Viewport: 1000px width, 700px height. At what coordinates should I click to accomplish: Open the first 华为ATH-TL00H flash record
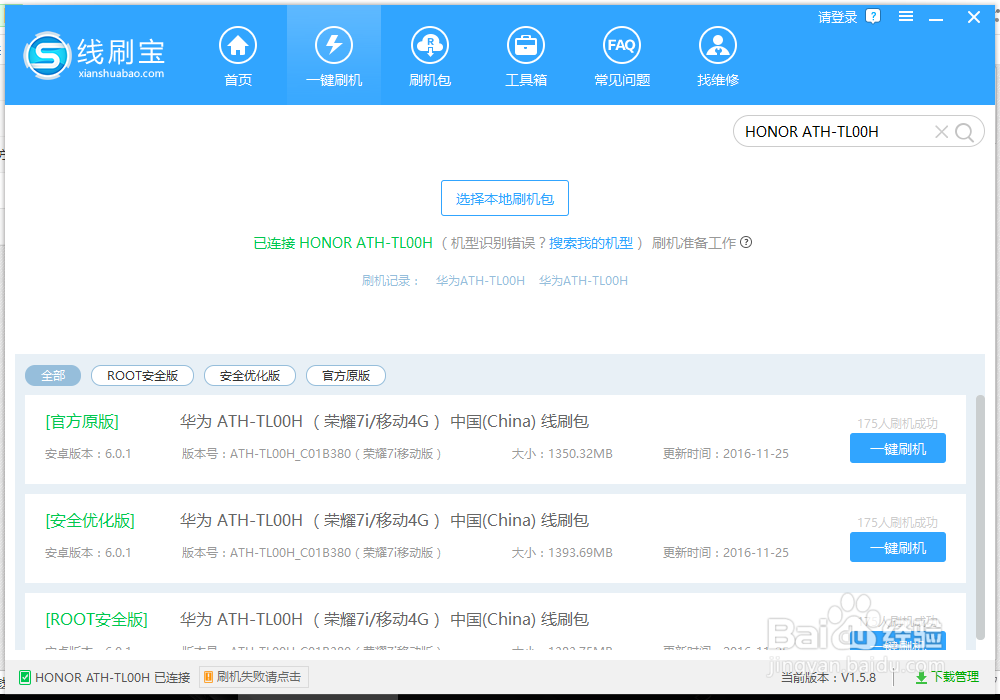coord(480,281)
